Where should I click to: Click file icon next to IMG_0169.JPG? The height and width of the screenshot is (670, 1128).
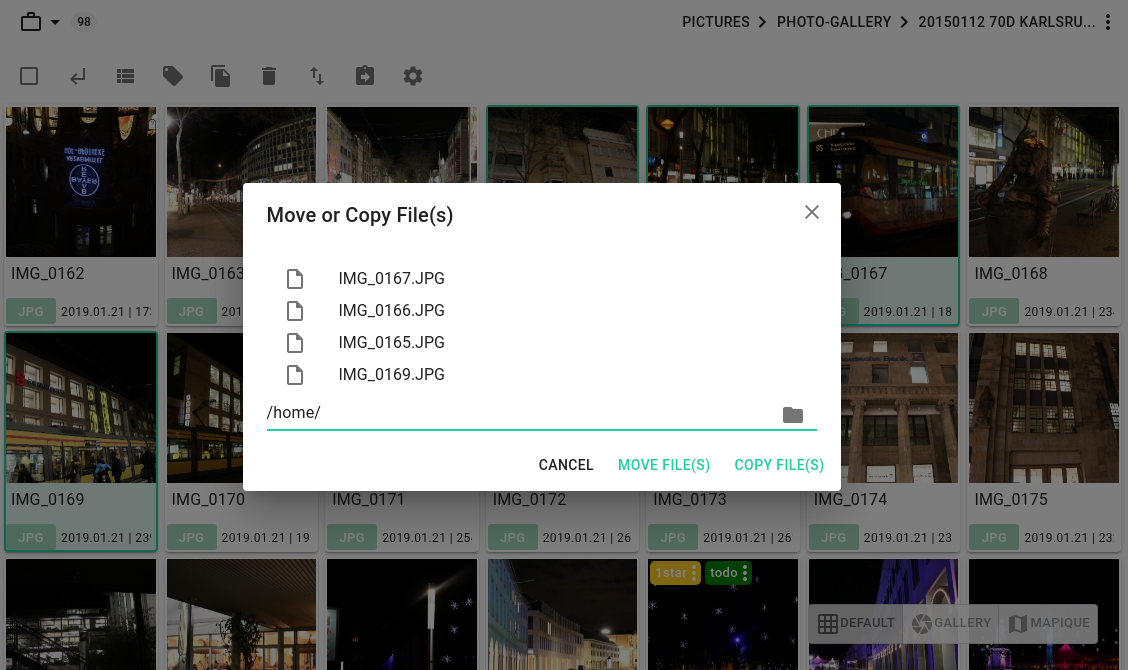tap(295, 375)
